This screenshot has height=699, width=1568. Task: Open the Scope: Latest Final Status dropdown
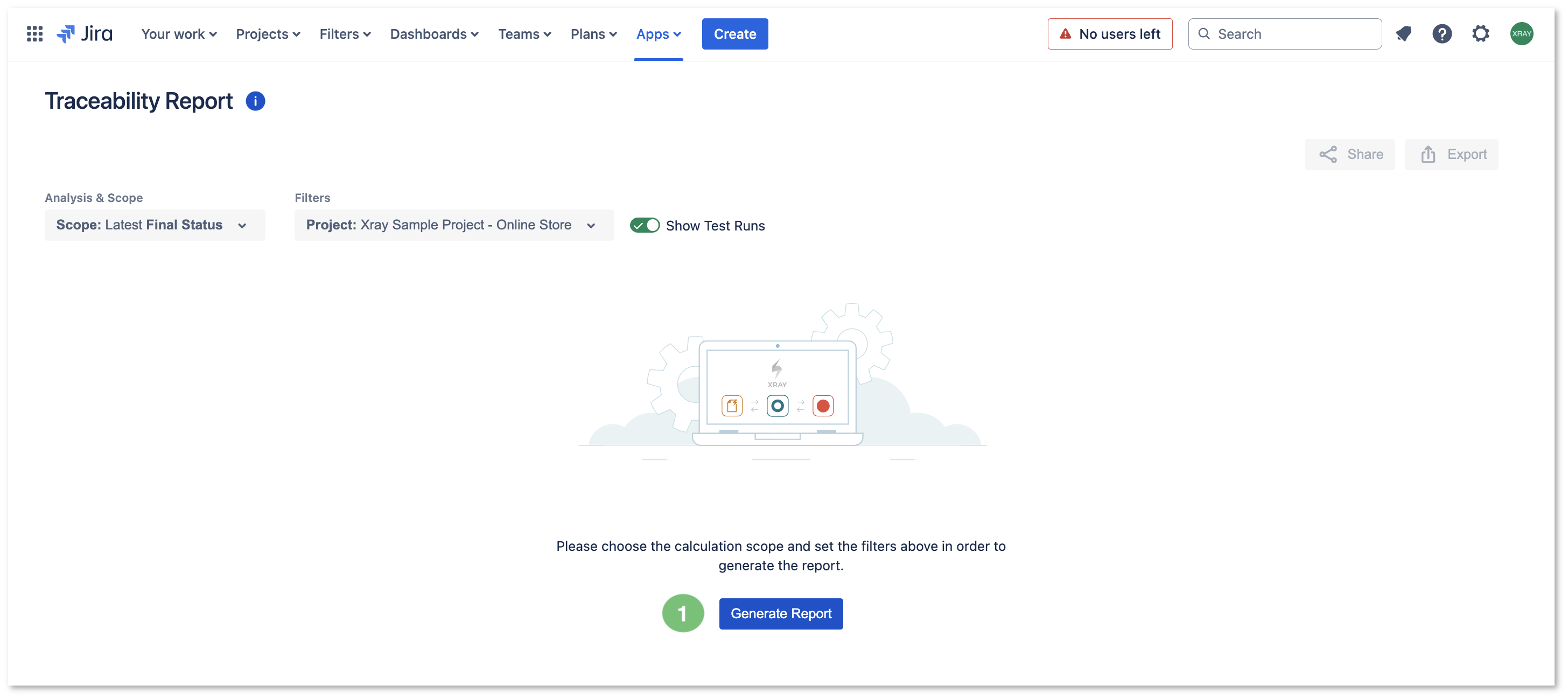click(155, 225)
